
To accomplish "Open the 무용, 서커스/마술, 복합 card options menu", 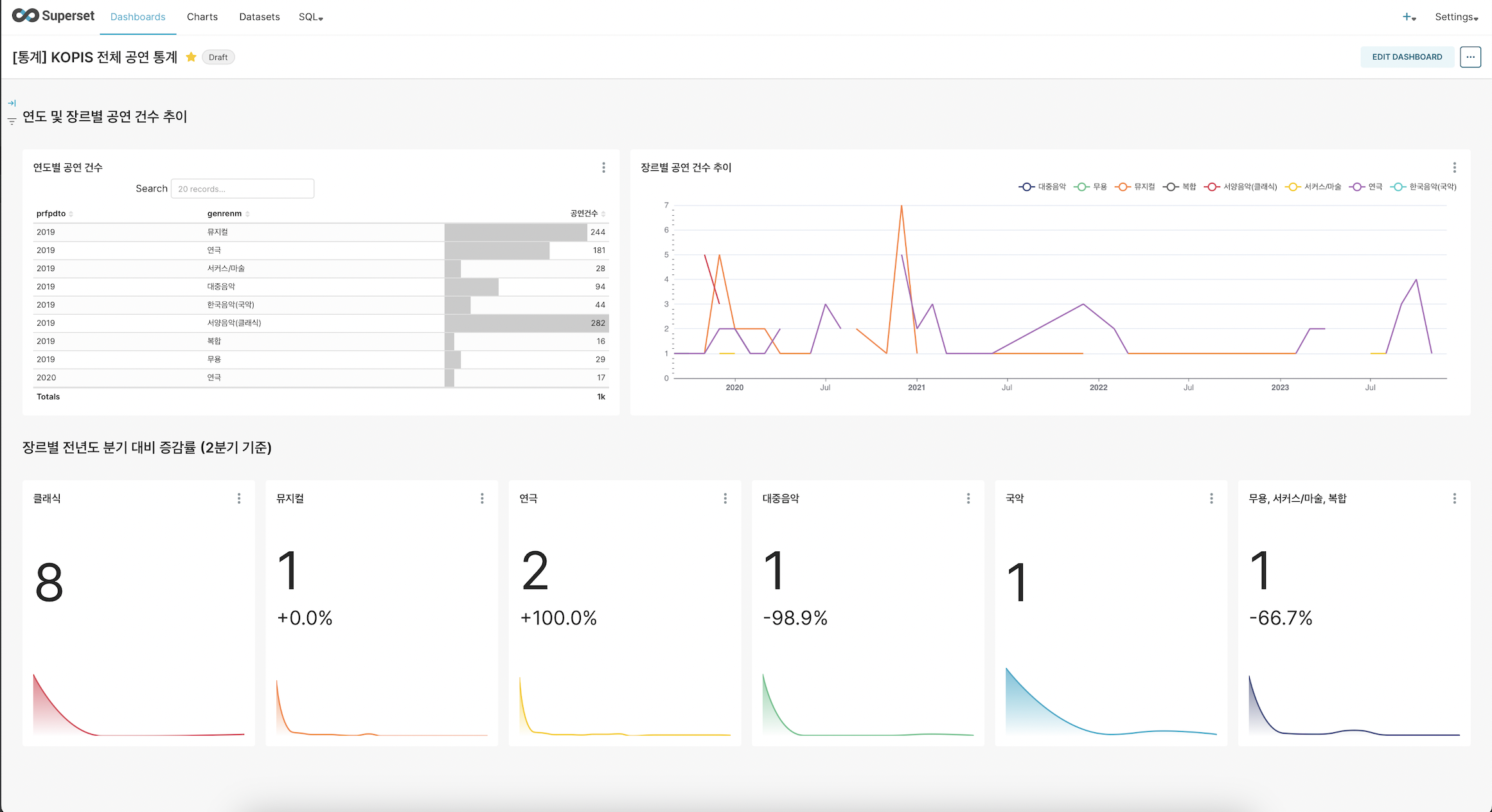I will [x=1454, y=499].
